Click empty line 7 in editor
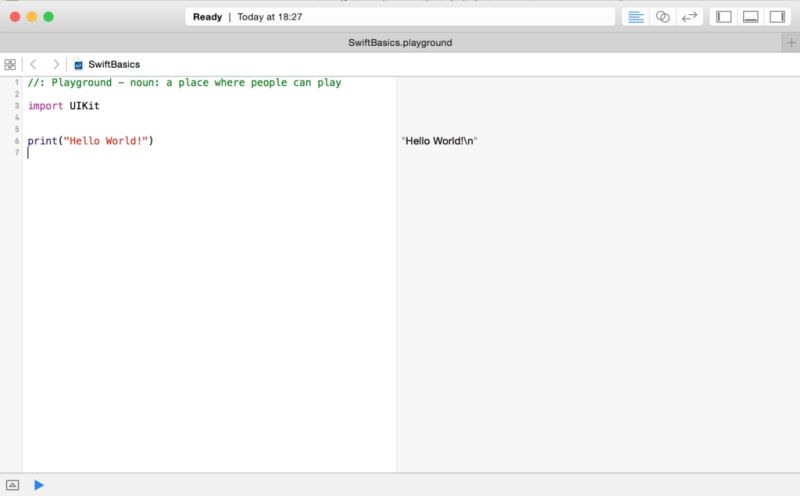This screenshot has height=496, width=800. [209, 153]
